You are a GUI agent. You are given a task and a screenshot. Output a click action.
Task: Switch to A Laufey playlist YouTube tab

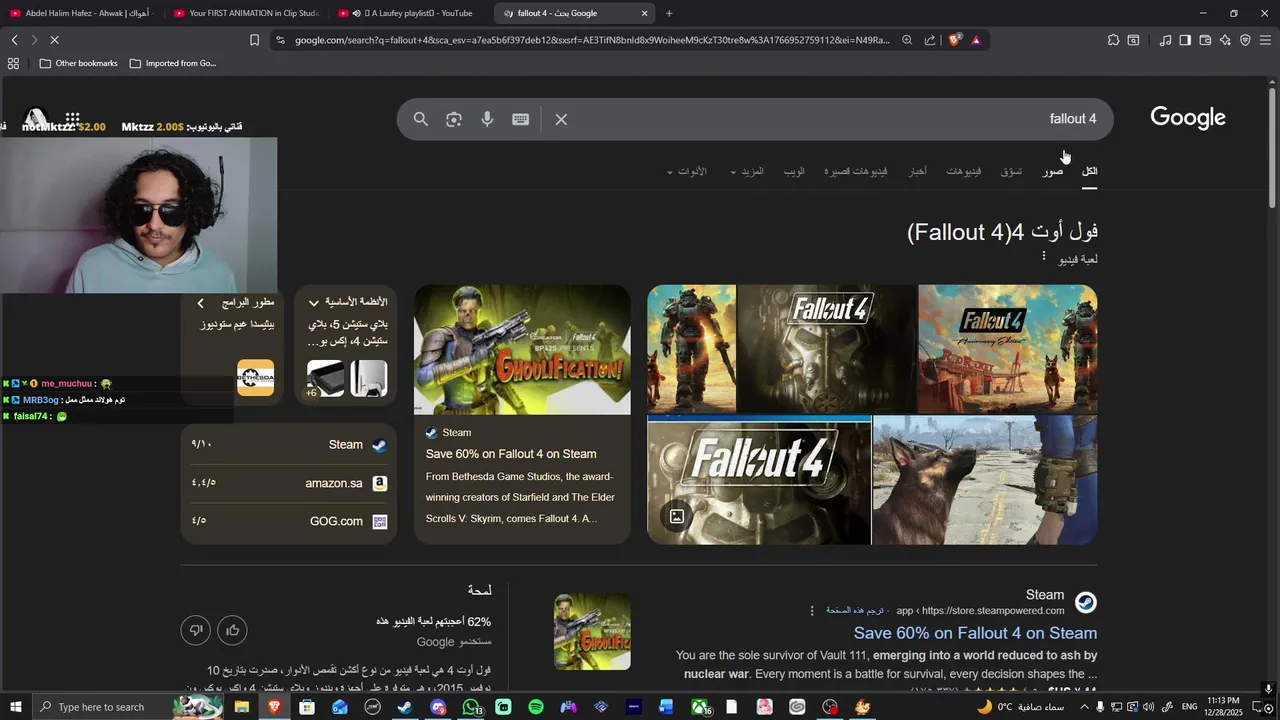tap(409, 13)
